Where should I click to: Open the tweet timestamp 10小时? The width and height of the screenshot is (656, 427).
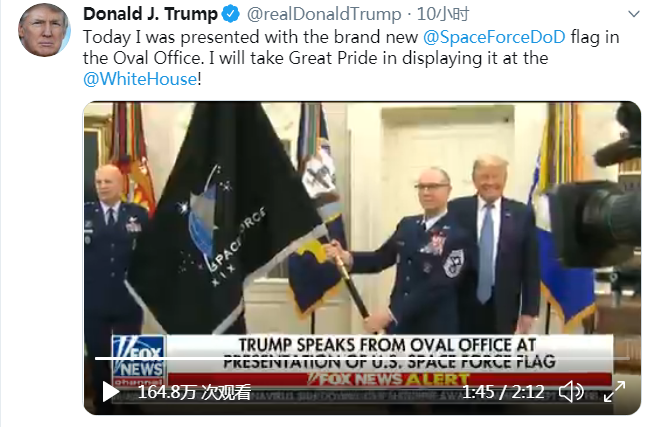(443, 14)
